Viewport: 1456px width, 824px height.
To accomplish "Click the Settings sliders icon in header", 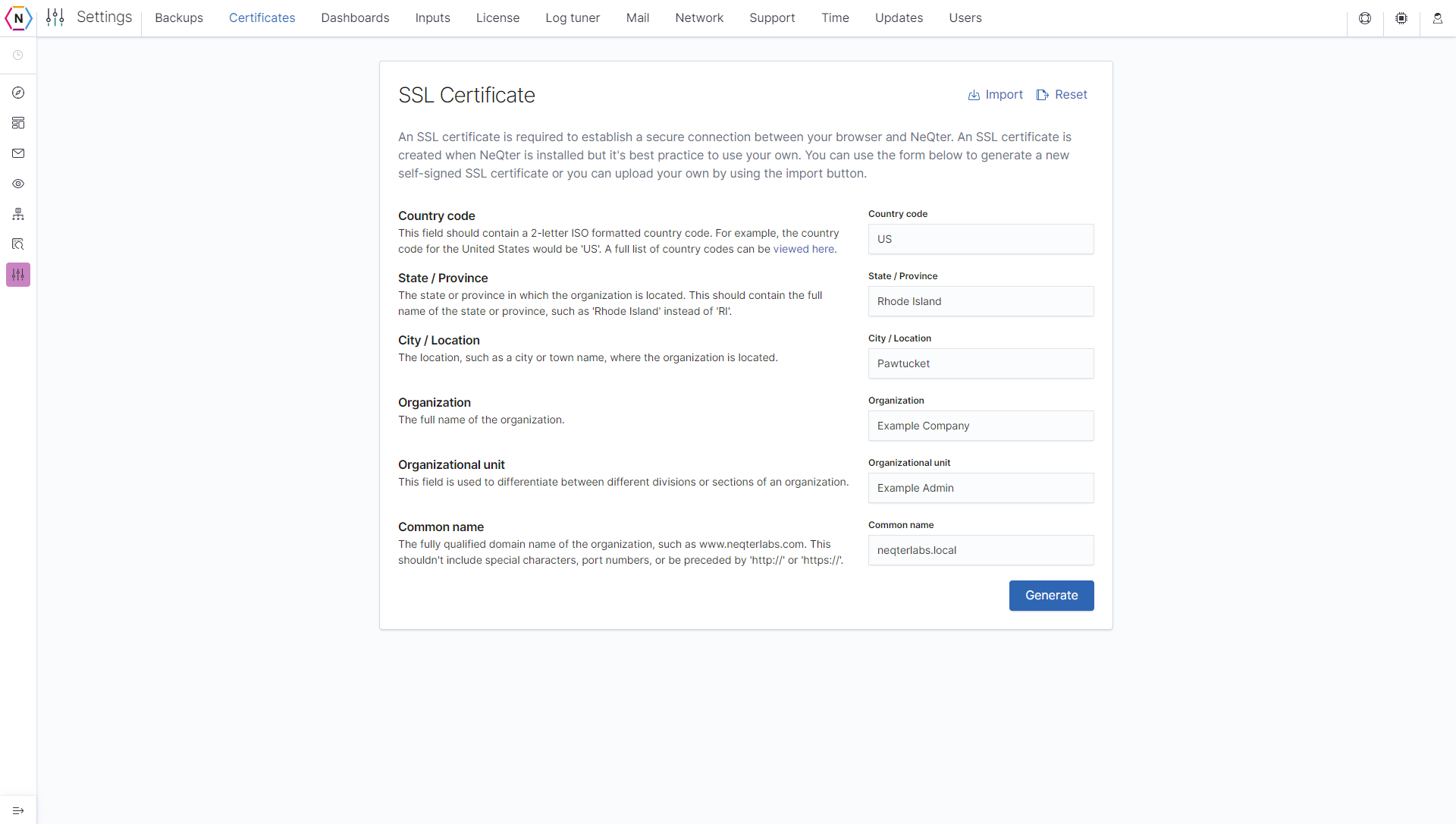I will coord(55,17).
